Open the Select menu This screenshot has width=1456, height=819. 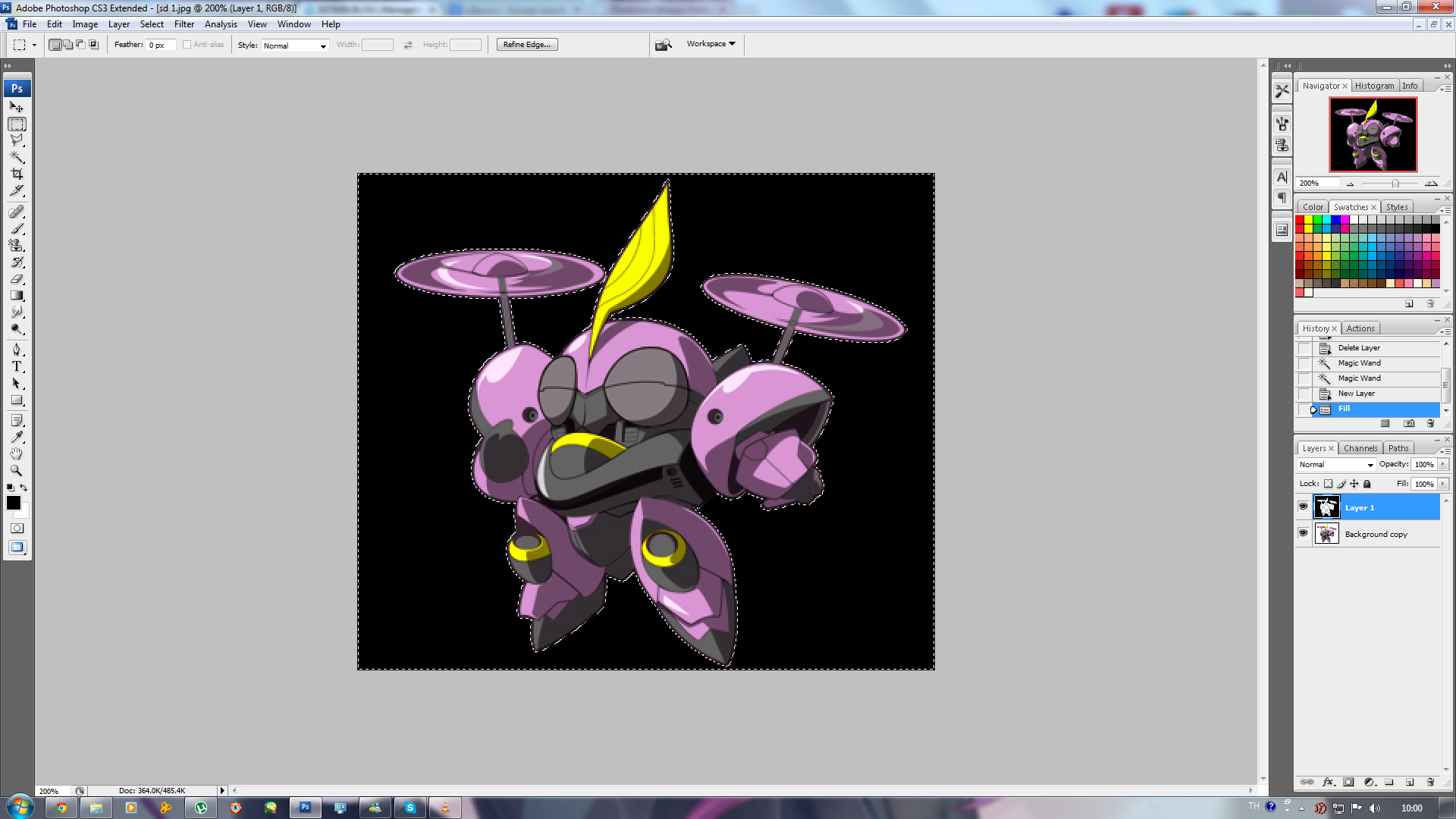tap(152, 24)
